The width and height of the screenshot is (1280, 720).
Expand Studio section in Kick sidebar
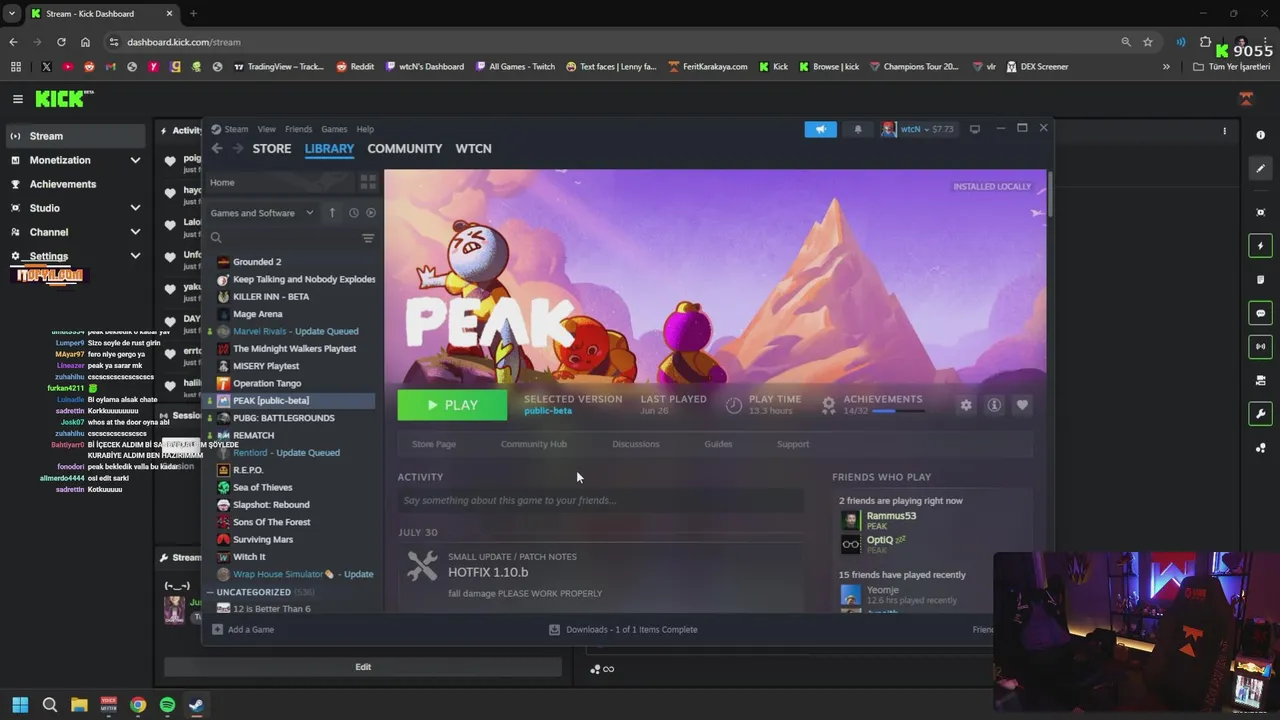pyautogui.click(x=135, y=208)
